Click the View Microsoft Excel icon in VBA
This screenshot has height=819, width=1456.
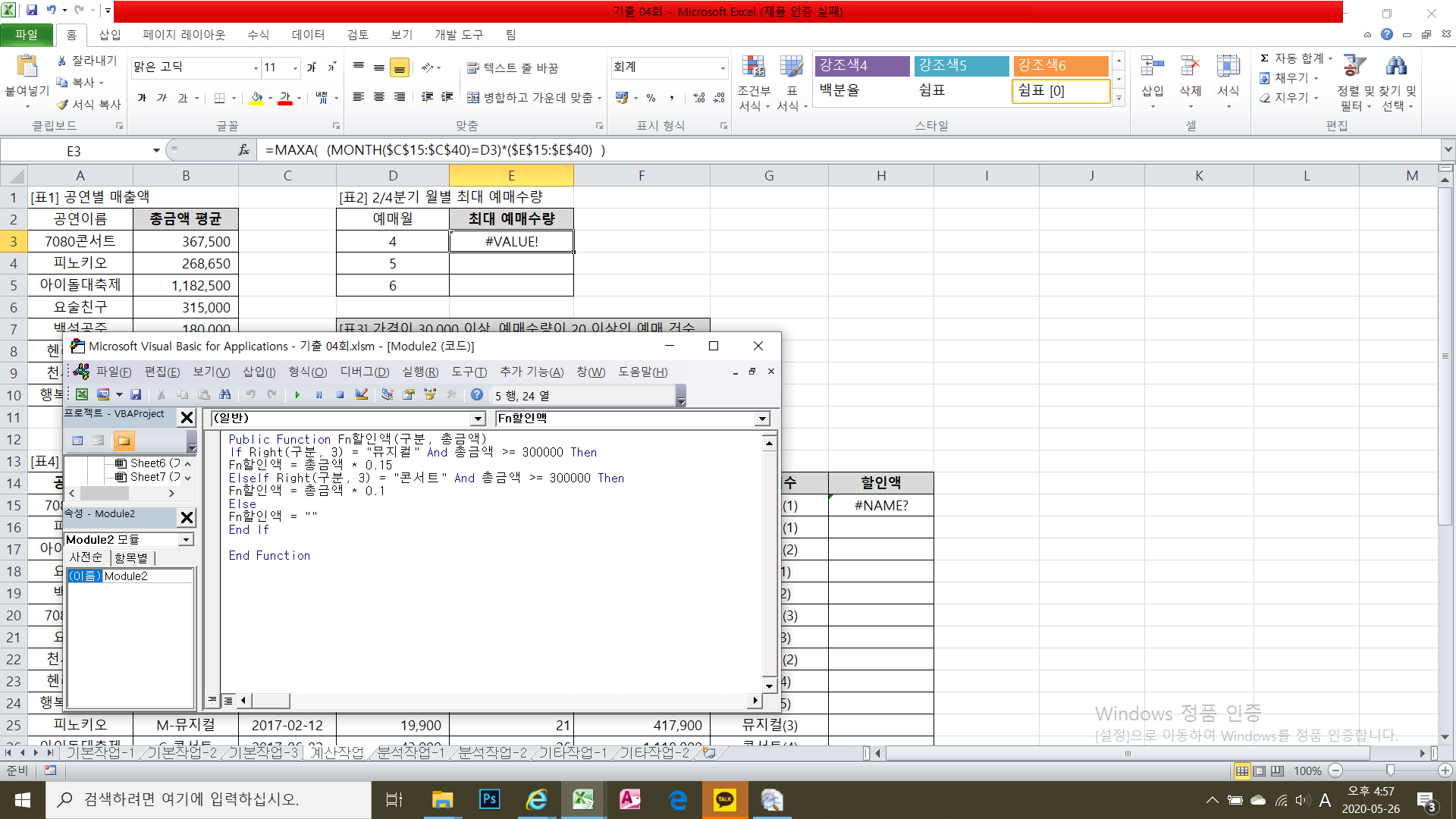82,394
